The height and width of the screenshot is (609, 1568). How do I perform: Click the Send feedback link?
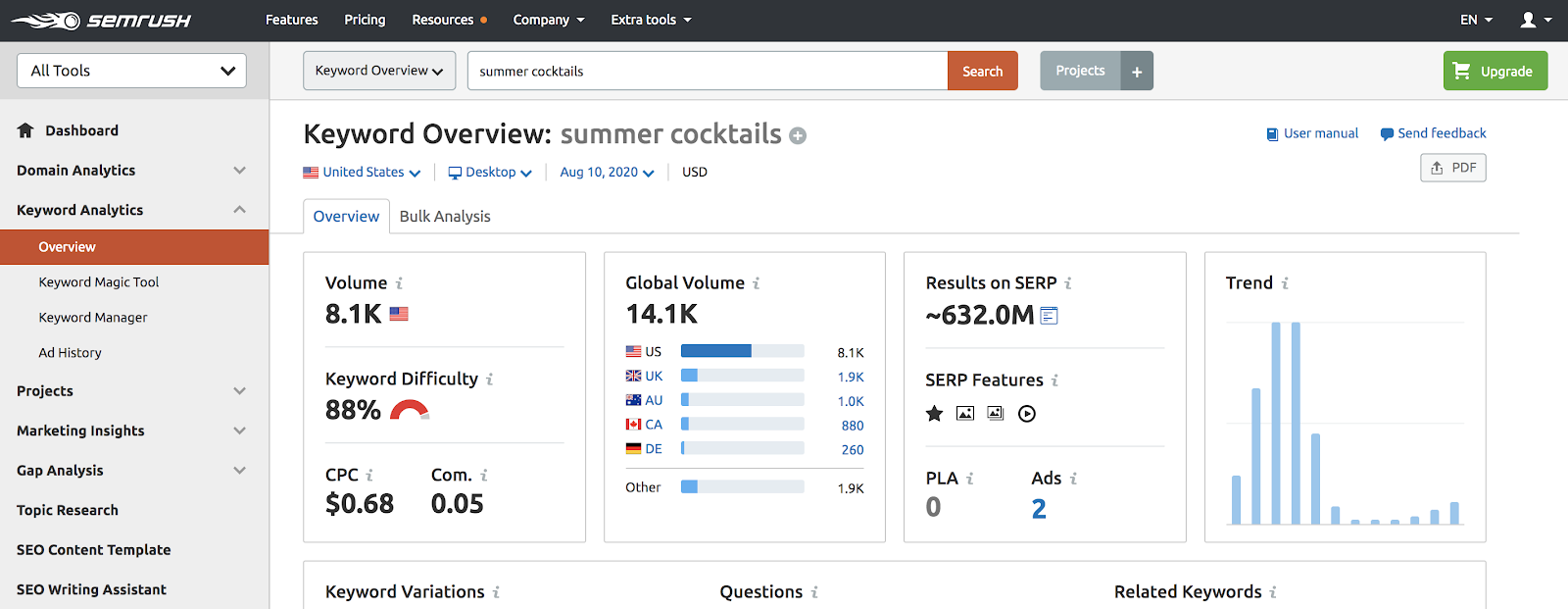click(1433, 133)
